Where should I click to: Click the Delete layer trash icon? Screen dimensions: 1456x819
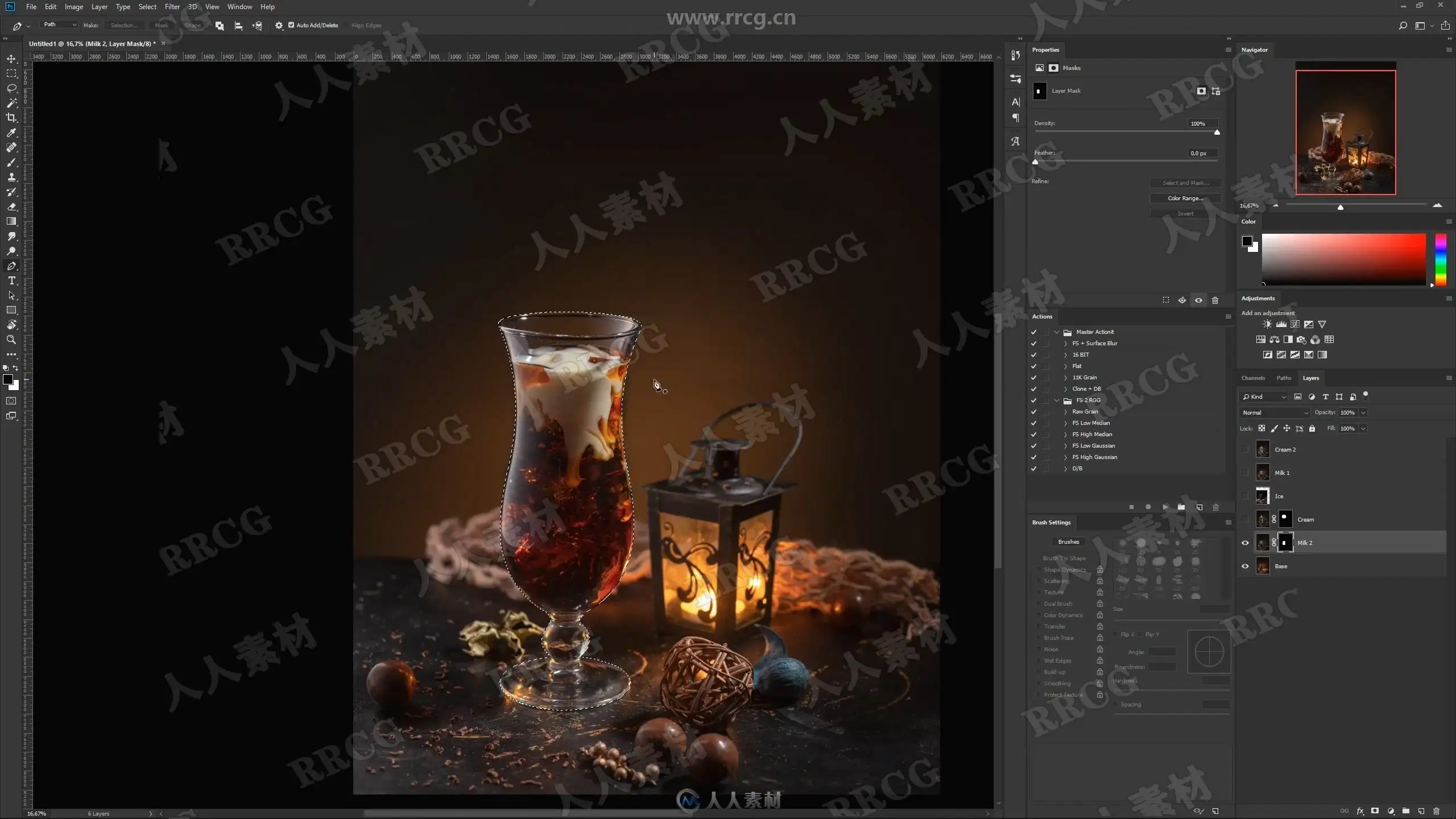(1436, 811)
